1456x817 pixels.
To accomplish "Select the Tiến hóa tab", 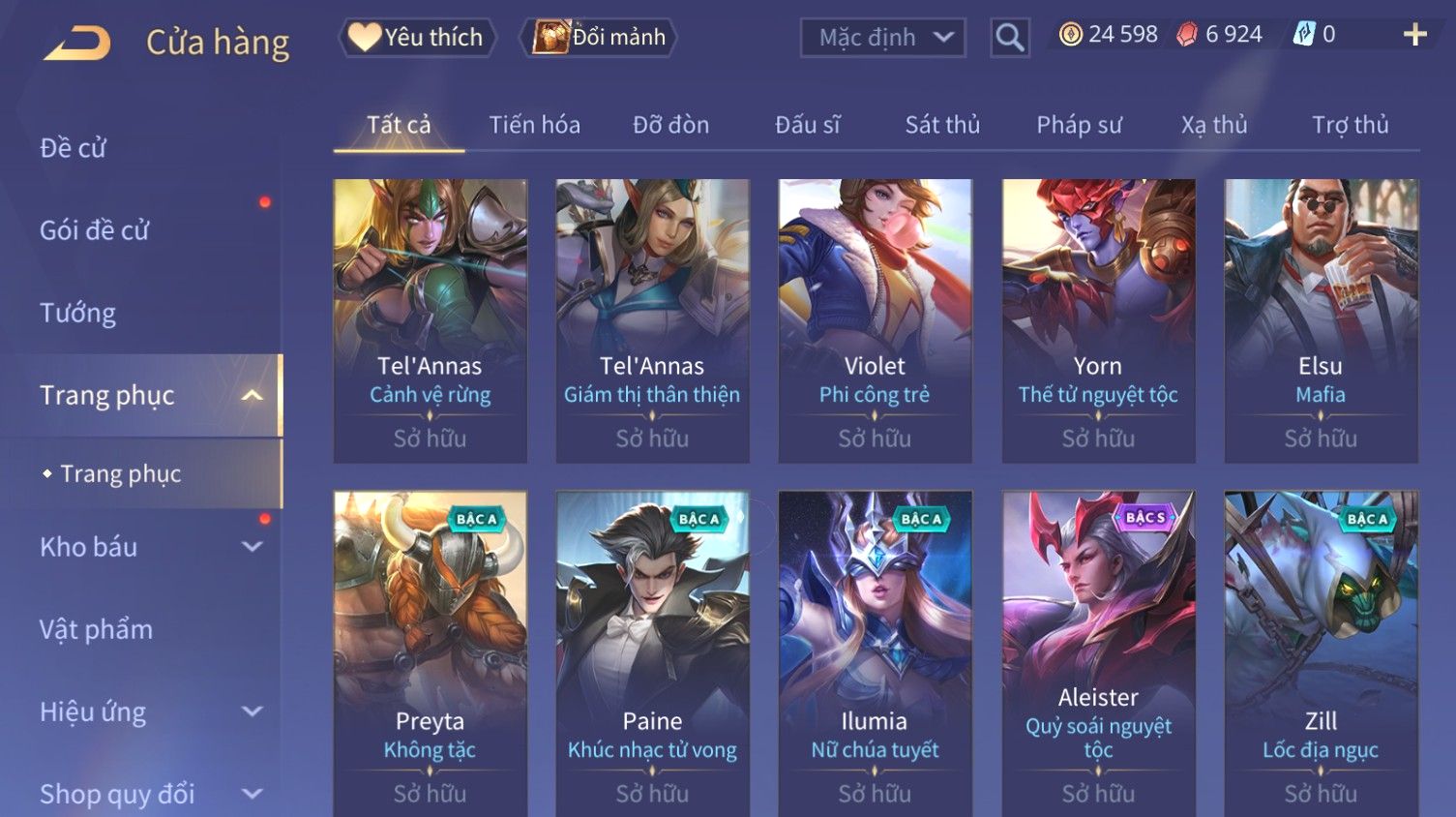I will click(534, 125).
